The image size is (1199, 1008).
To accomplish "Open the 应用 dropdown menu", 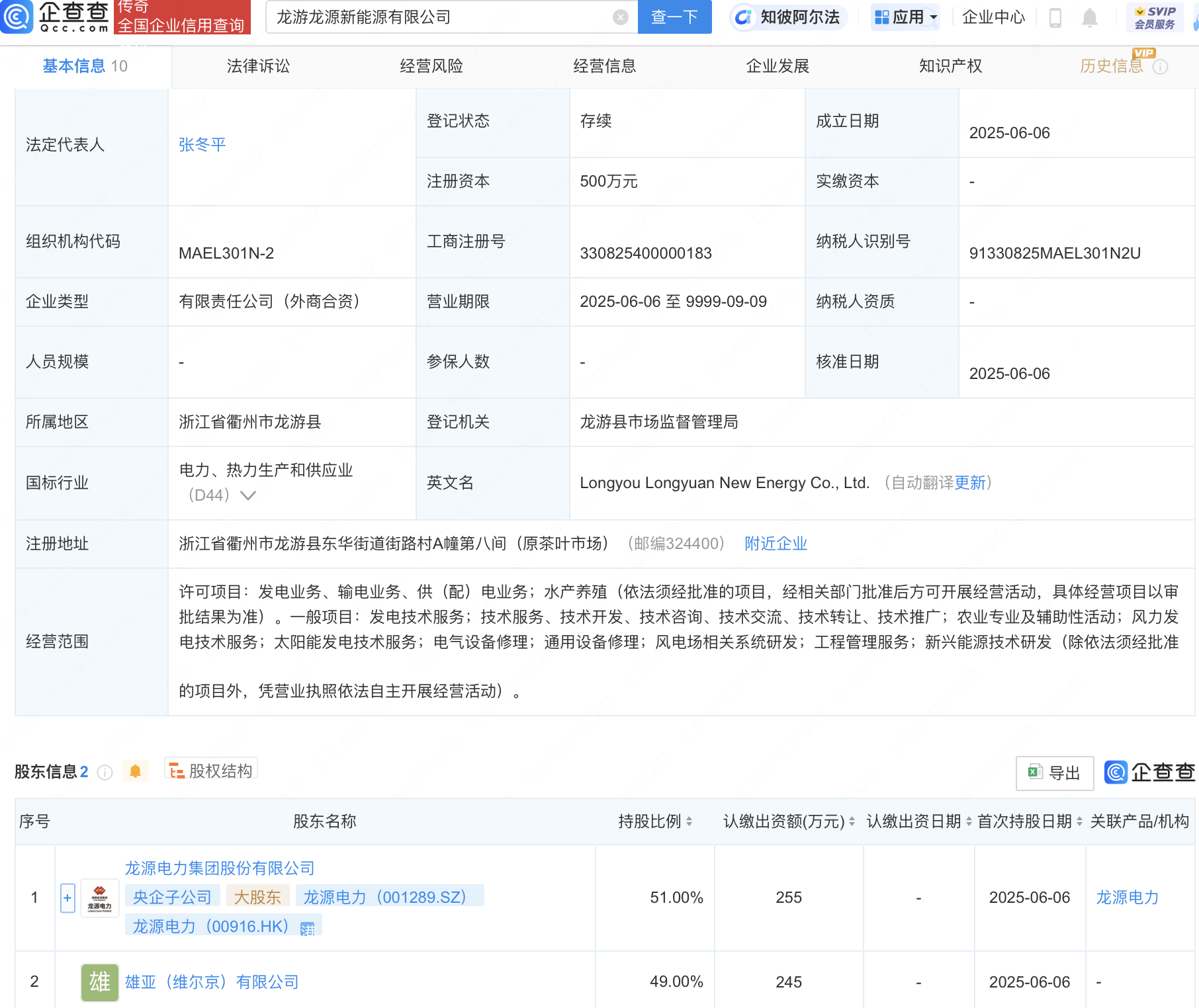I will tap(906, 17).
